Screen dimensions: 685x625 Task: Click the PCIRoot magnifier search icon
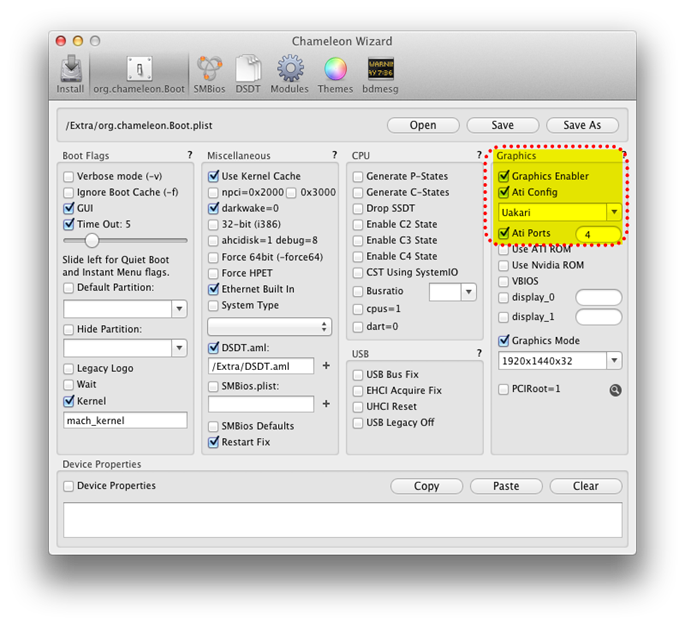coord(615,390)
